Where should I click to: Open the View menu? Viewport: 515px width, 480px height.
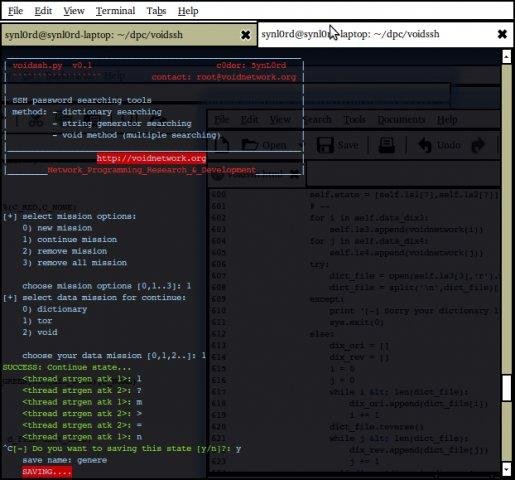click(74, 11)
